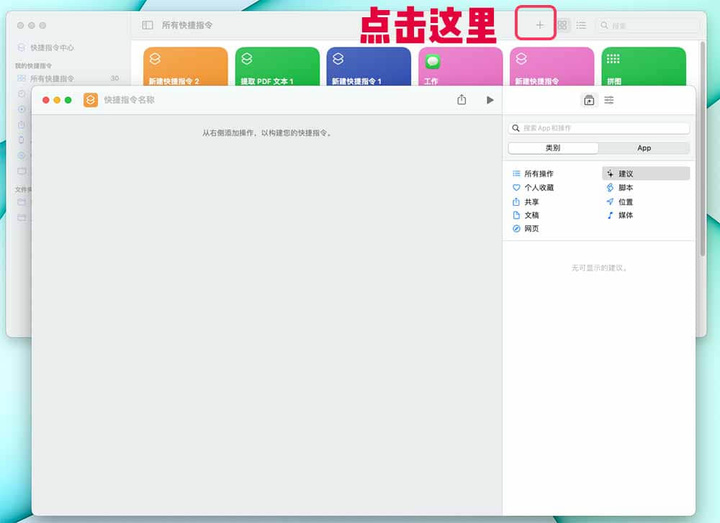This screenshot has width=720, height=523.
Task: Click the orange shortcut icon in the editor title bar
Action: 90,100
